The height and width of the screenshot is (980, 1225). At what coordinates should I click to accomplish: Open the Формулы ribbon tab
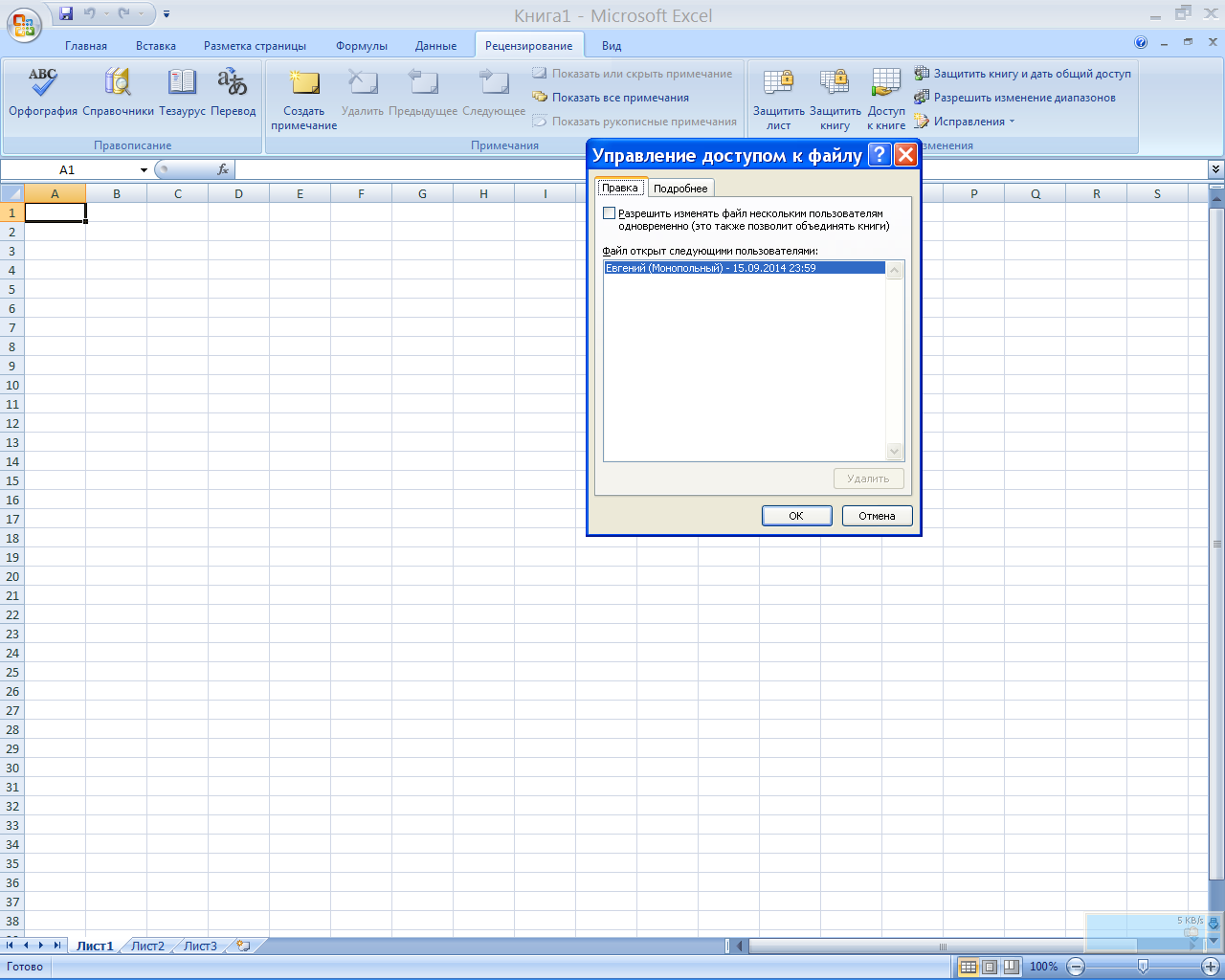pyautogui.click(x=362, y=46)
